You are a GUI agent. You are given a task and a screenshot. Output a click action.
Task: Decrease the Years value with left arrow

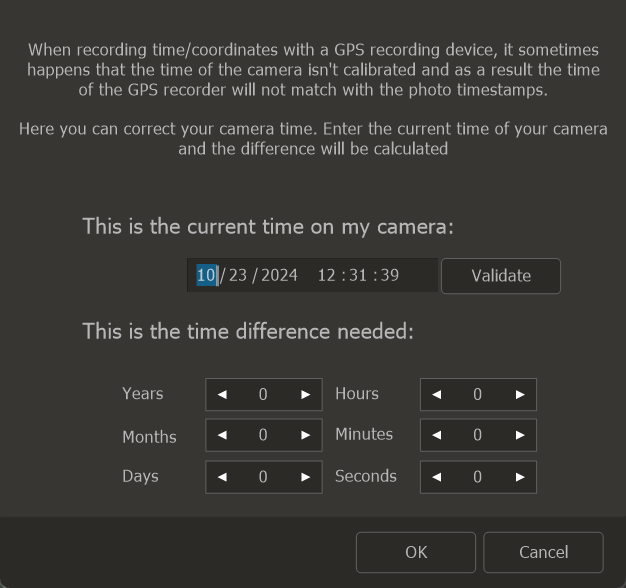click(222, 395)
